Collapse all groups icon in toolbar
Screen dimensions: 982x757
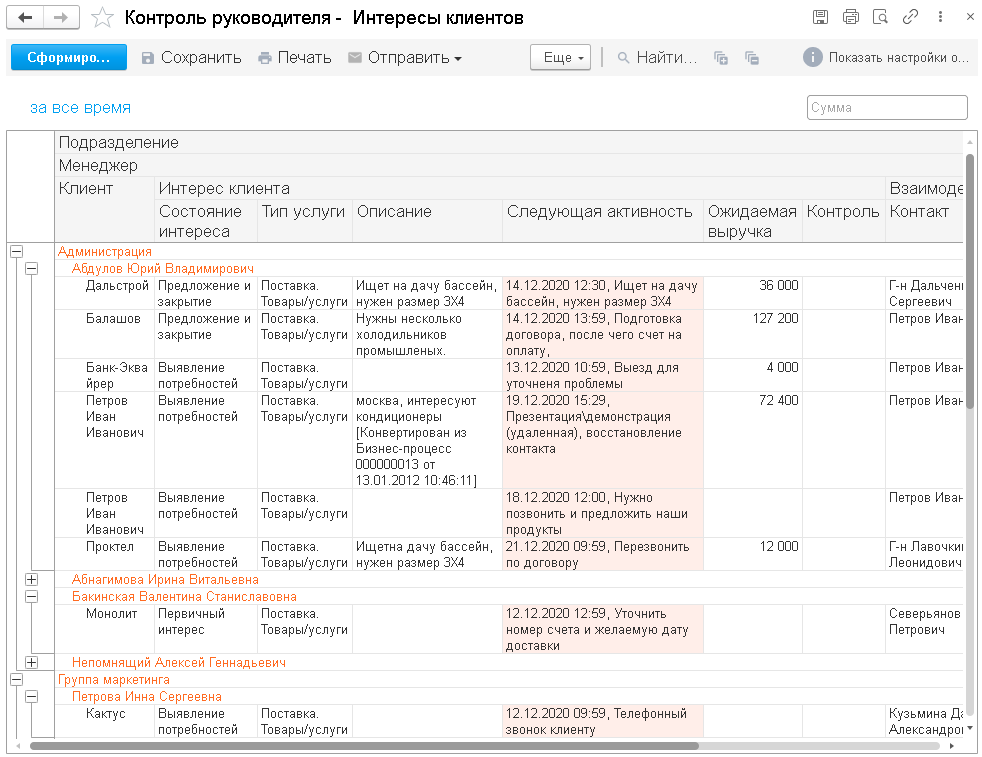[x=752, y=58]
